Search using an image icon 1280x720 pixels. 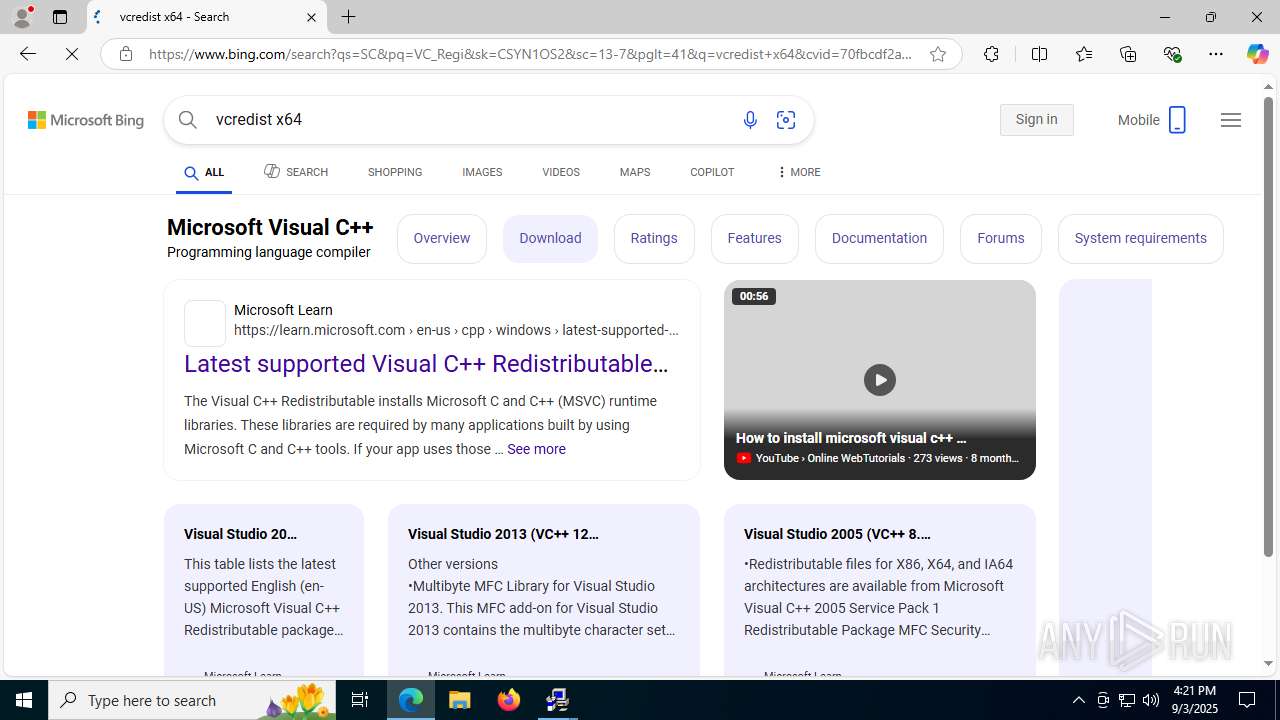tap(786, 120)
